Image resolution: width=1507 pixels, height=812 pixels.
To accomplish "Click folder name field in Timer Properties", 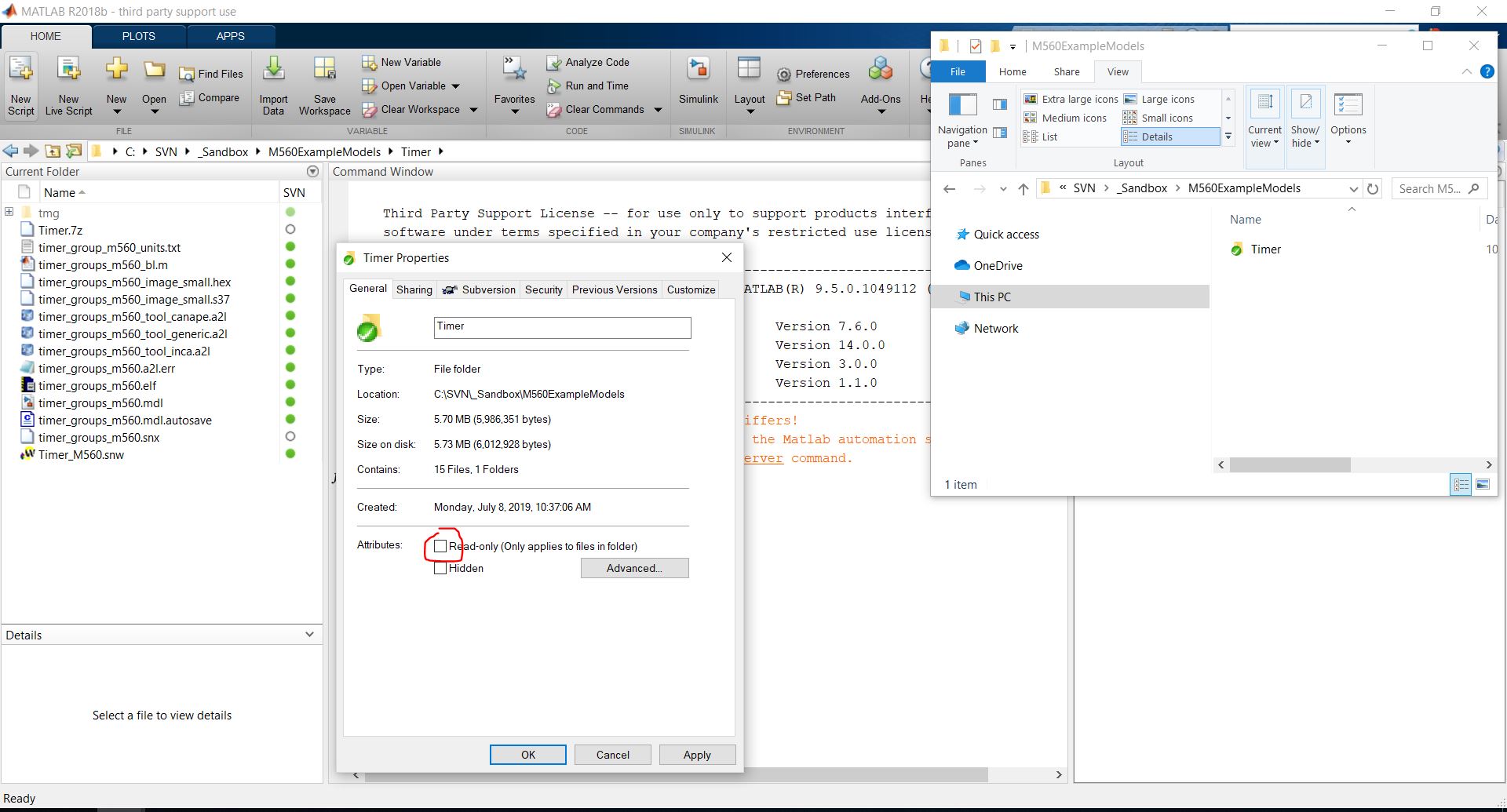I will [x=562, y=327].
